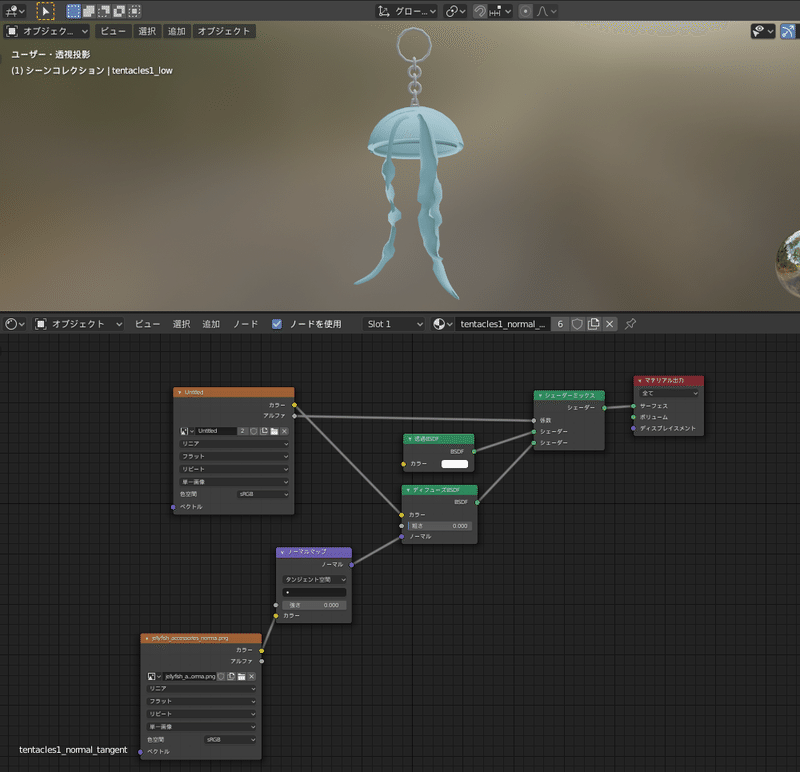The image size is (800, 772).
Task: Open the node editor ノード menu
Action: 245,324
